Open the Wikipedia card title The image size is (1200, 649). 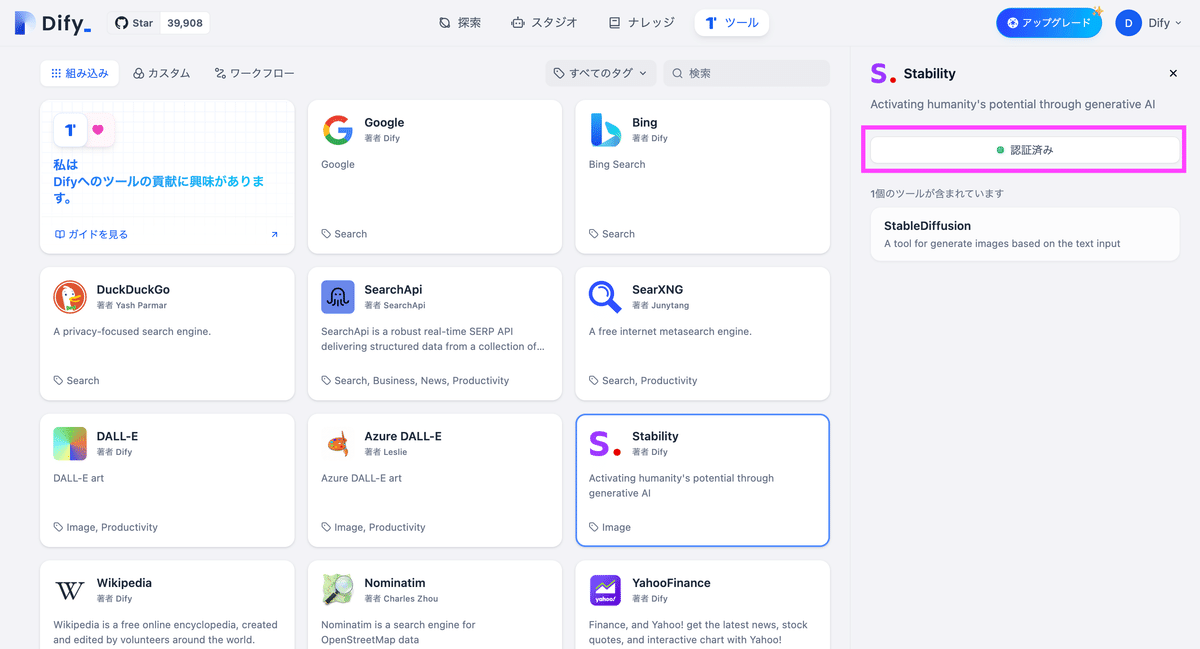point(124,583)
